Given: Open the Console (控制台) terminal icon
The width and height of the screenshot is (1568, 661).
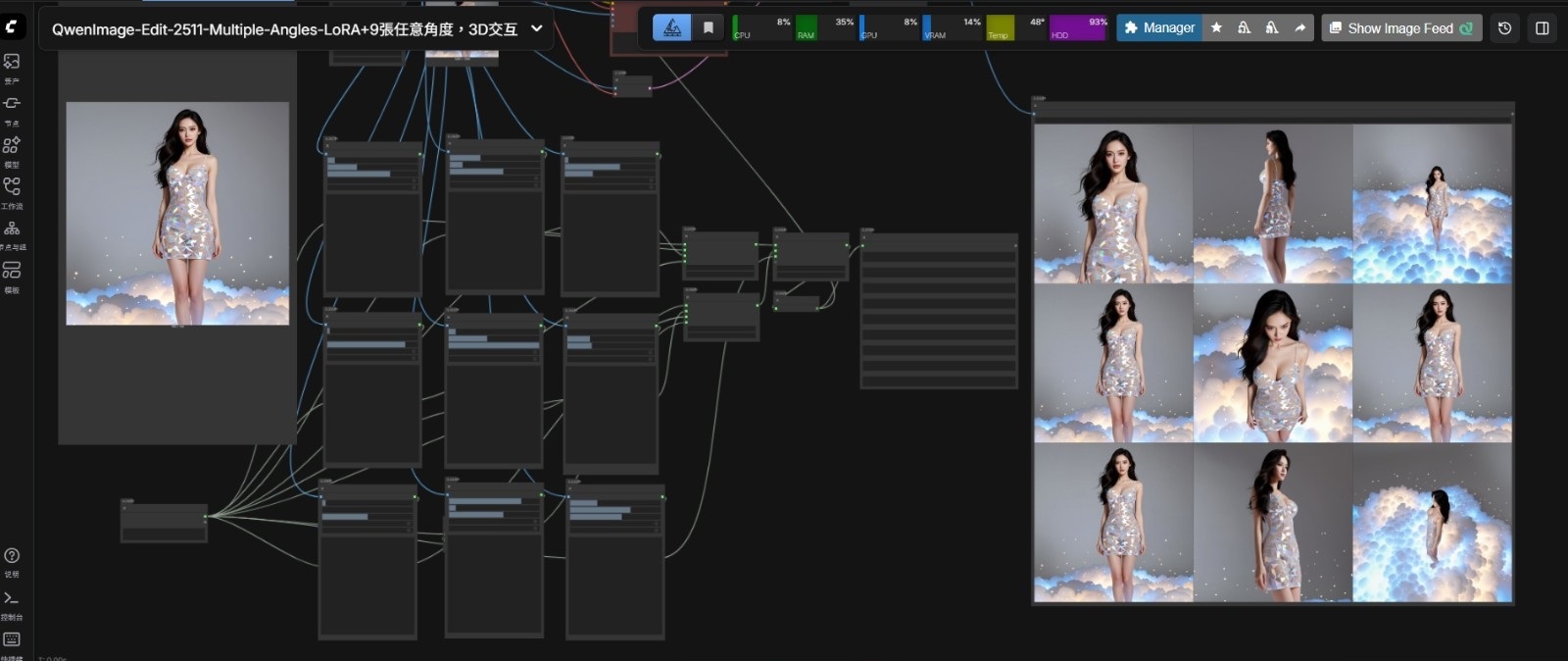Looking at the screenshot, I should (x=12, y=598).
